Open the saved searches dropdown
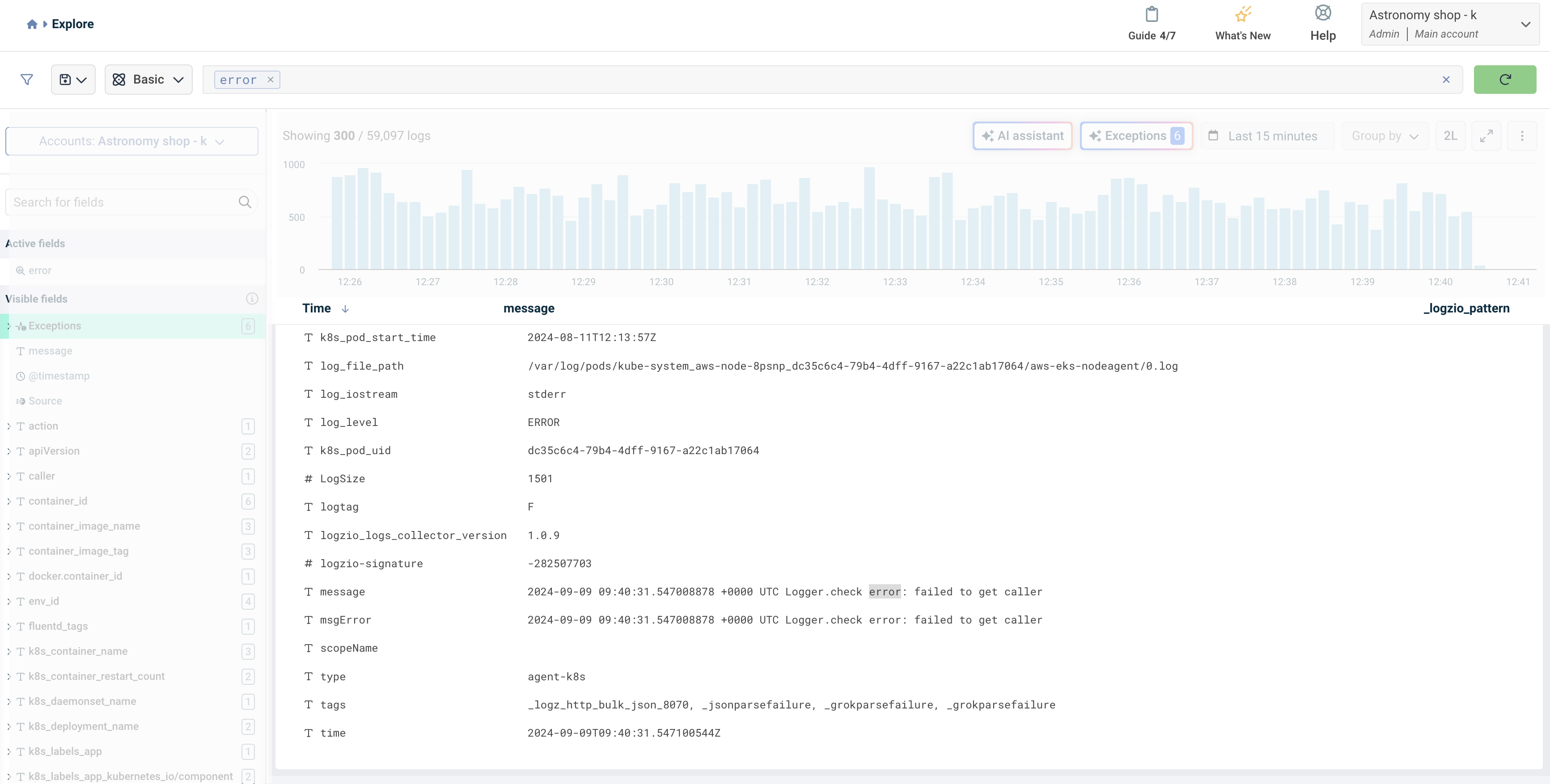 (73, 80)
